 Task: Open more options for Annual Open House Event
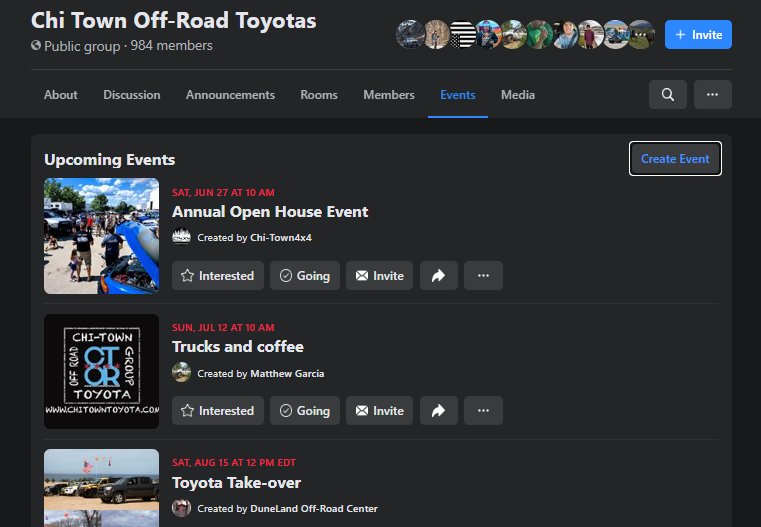pyautogui.click(x=483, y=276)
